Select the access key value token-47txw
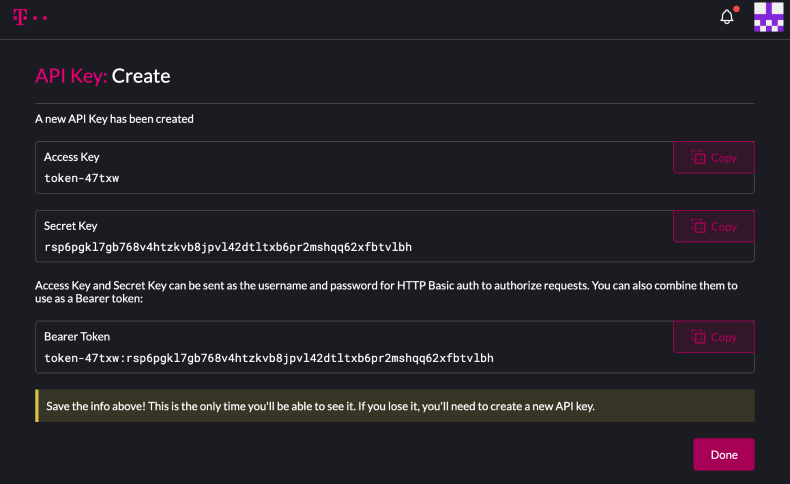790x484 pixels. pos(82,178)
